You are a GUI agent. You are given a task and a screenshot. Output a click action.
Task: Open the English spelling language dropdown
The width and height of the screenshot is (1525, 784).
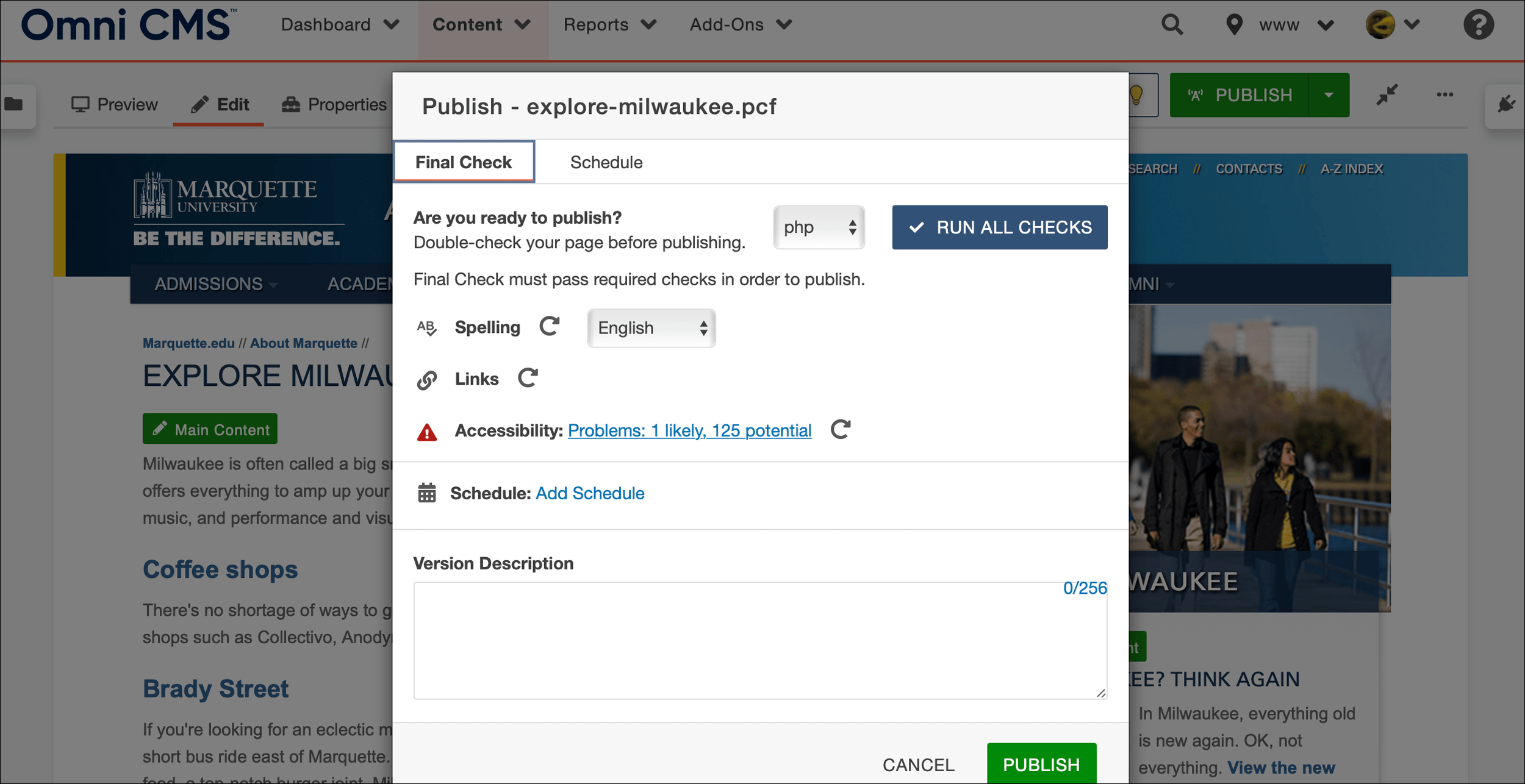click(x=651, y=328)
